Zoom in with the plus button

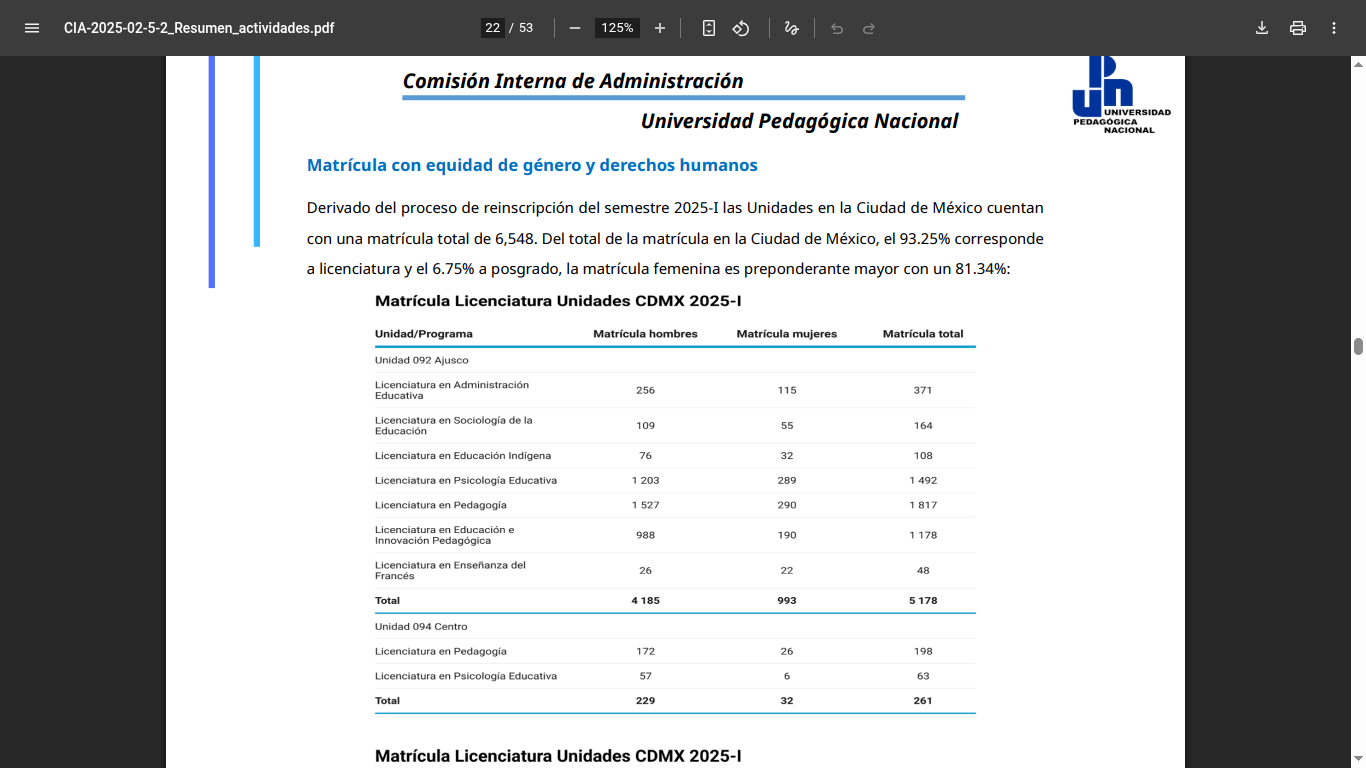[x=660, y=28]
